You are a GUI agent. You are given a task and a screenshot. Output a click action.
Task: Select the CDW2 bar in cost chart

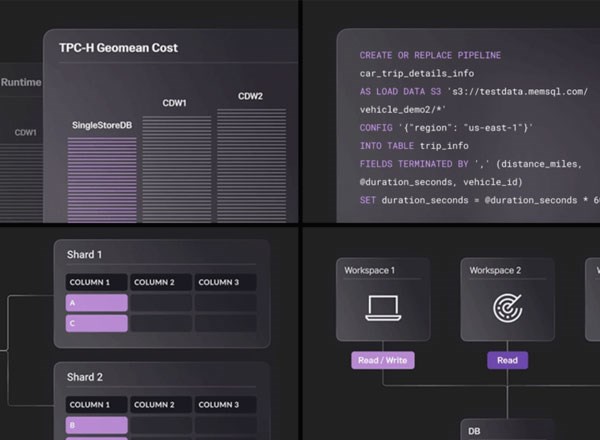[x=250, y=164]
